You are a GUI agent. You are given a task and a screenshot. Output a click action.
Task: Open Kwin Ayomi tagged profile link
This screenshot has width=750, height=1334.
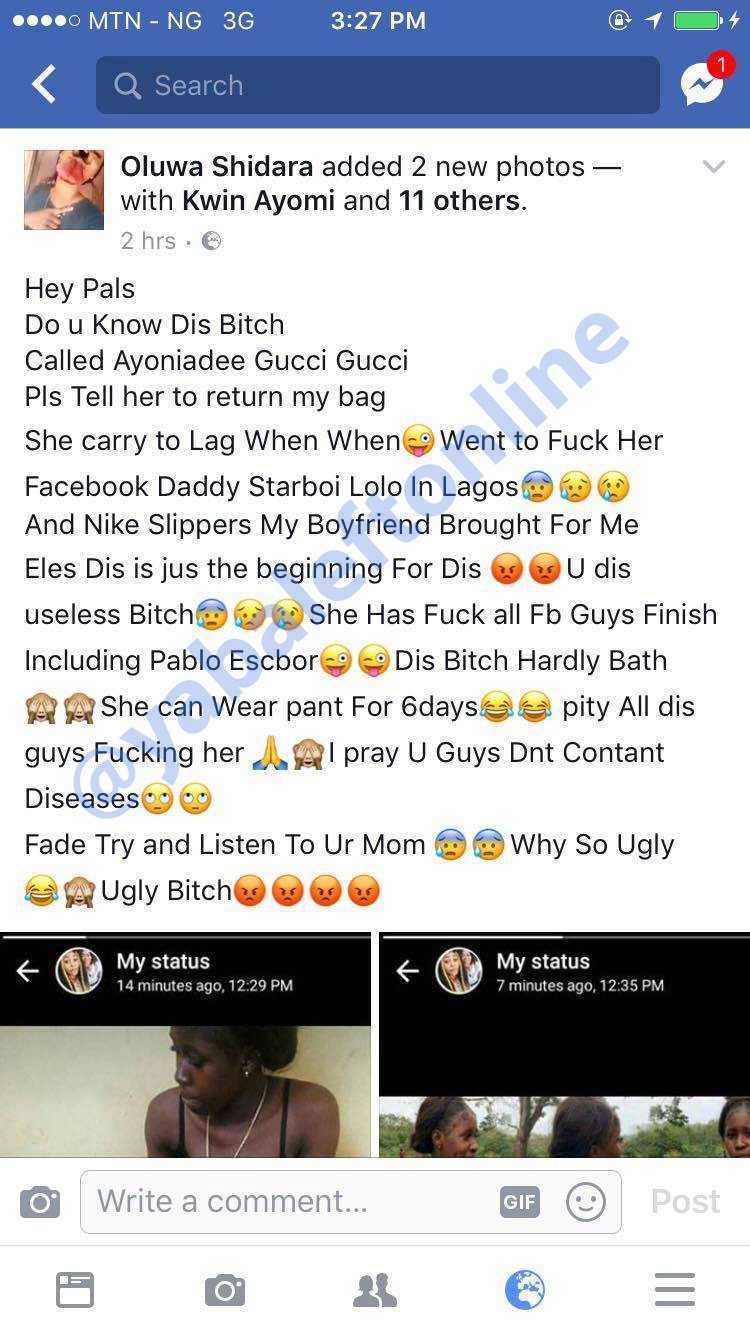click(x=258, y=200)
